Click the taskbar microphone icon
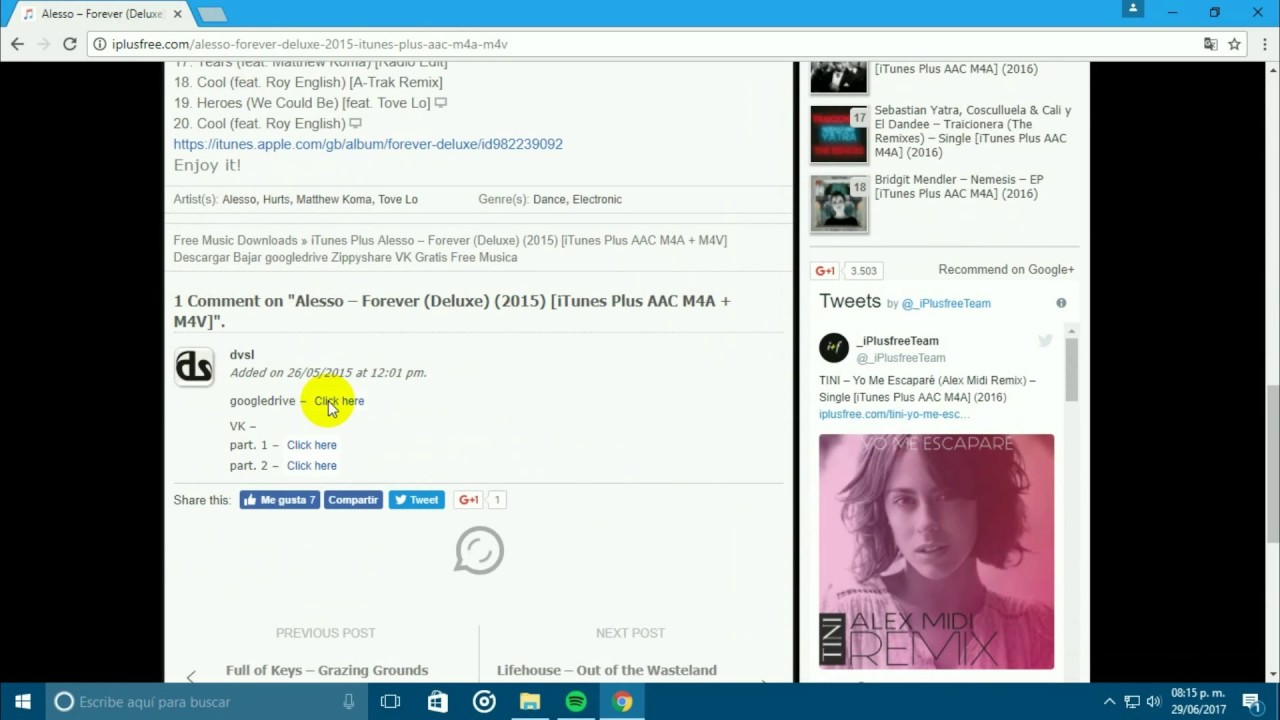Viewport: 1280px width, 720px height. tap(348, 702)
